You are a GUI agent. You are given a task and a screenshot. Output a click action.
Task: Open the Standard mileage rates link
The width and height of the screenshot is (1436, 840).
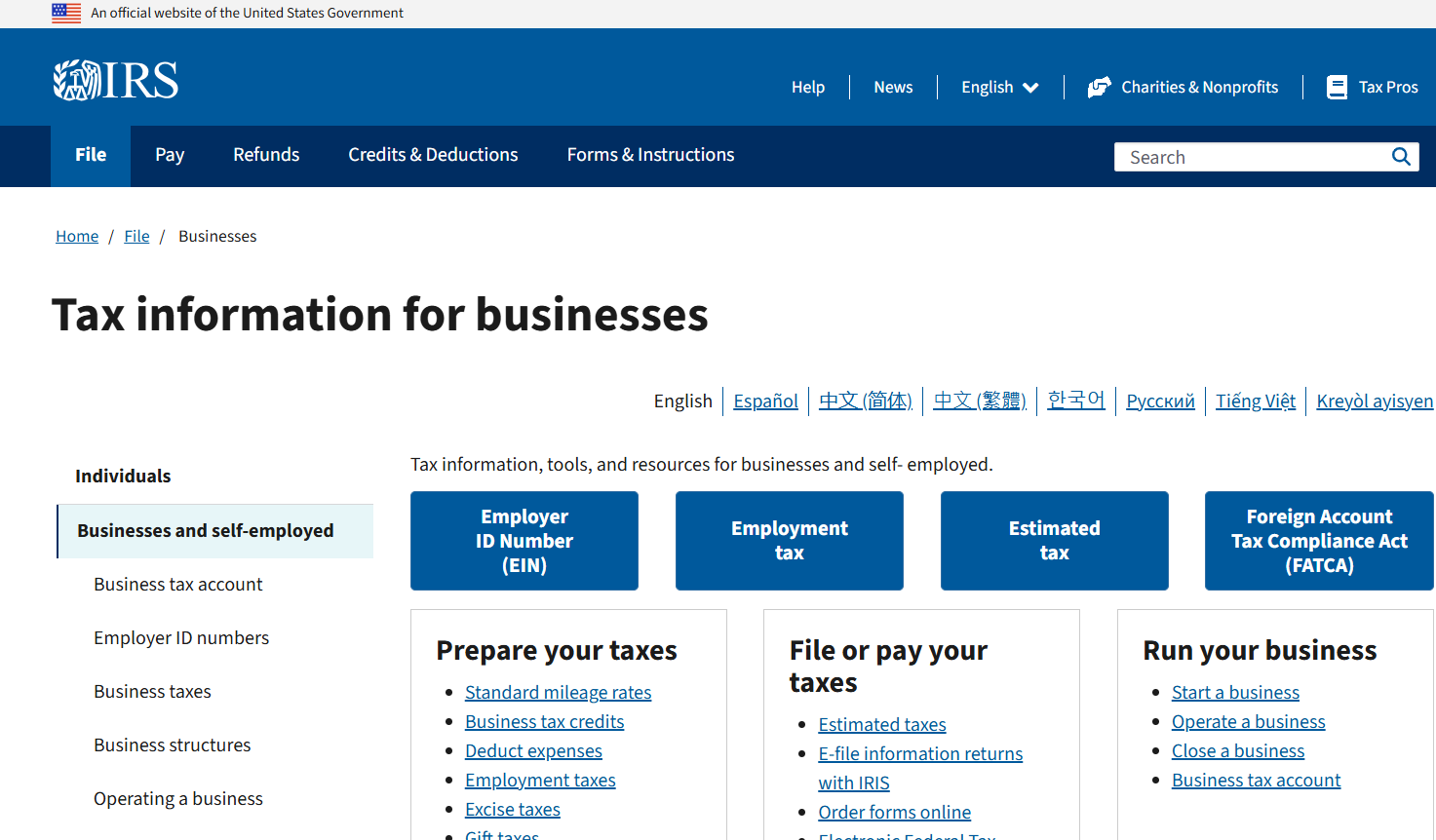(x=558, y=692)
